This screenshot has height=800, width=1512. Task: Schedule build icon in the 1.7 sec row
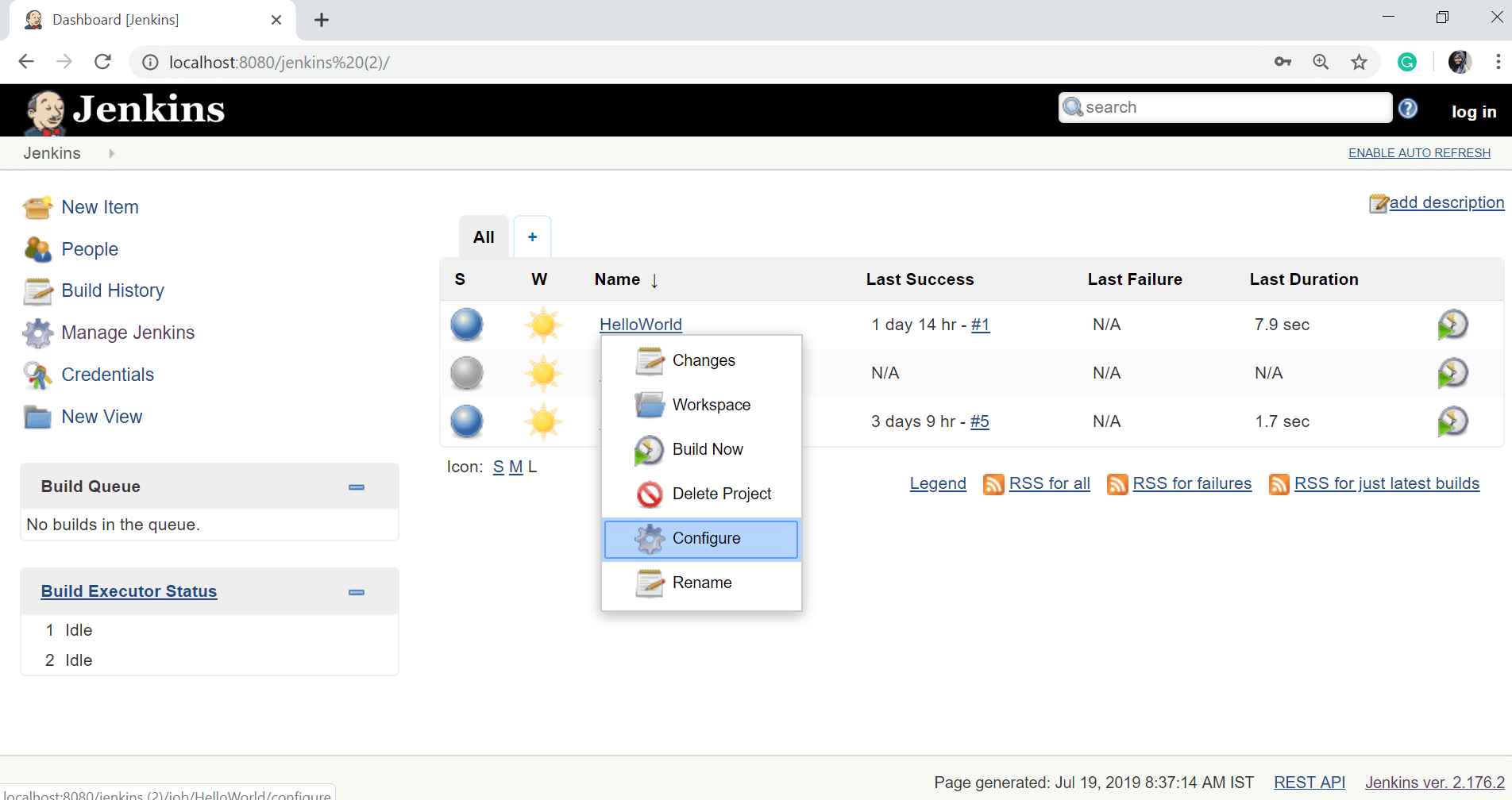[x=1452, y=421]
